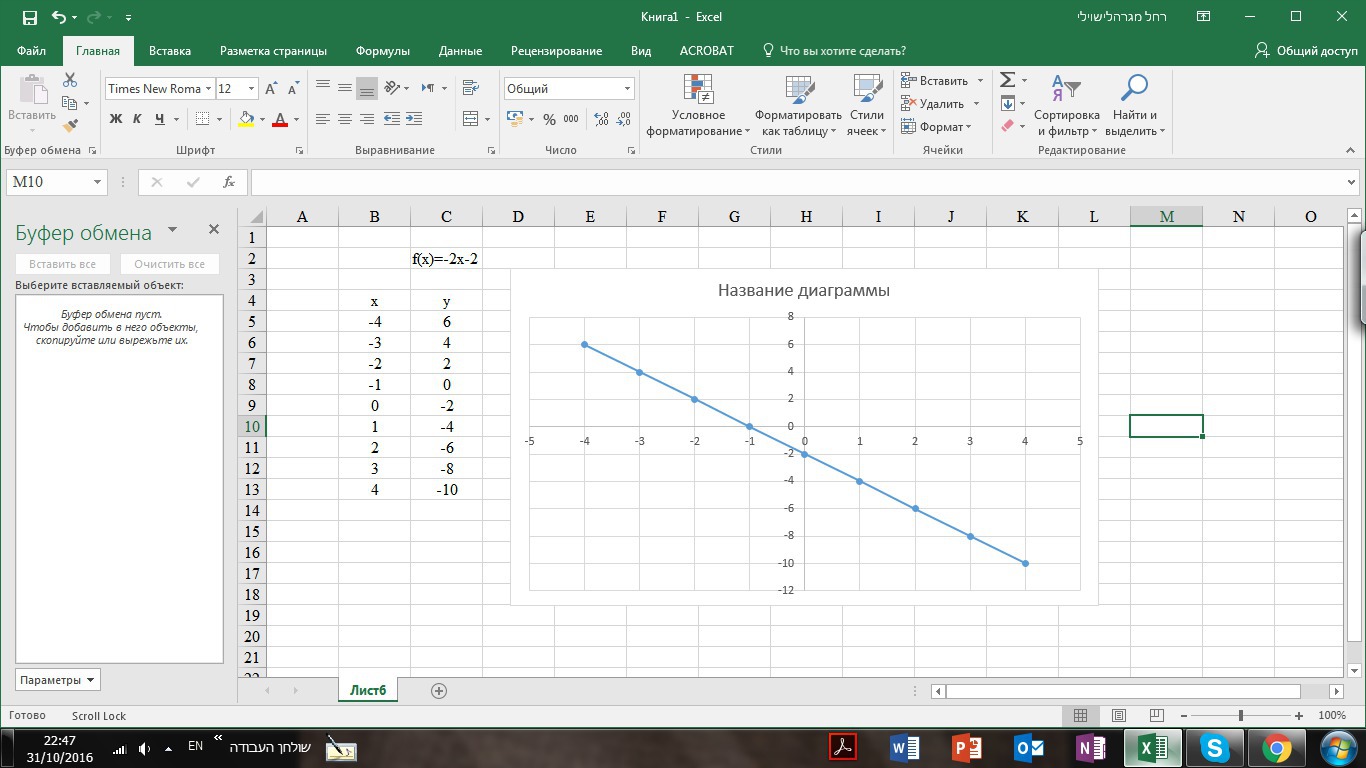This screenshot has height=768, width=1366.
Task: Expand the Name Box dropdown for M10
Action: [98, 182]
